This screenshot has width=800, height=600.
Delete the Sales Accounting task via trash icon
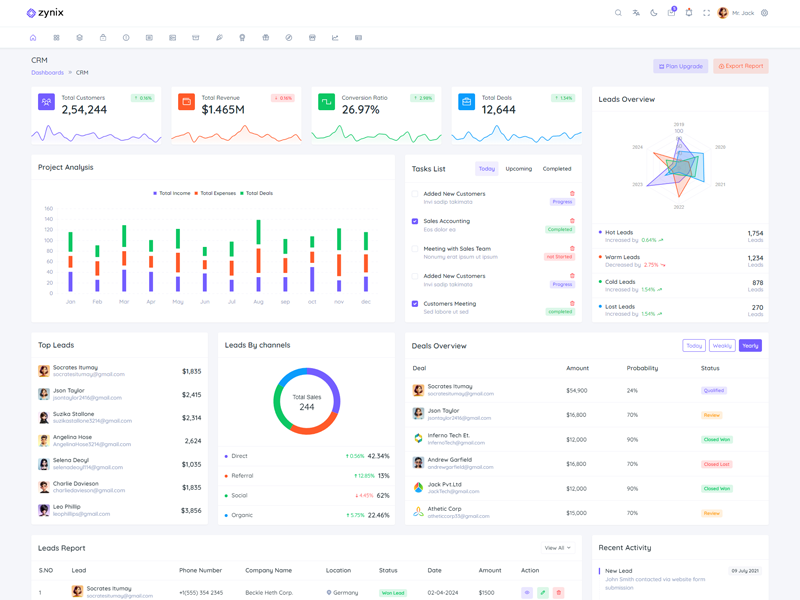pos(572,221)
